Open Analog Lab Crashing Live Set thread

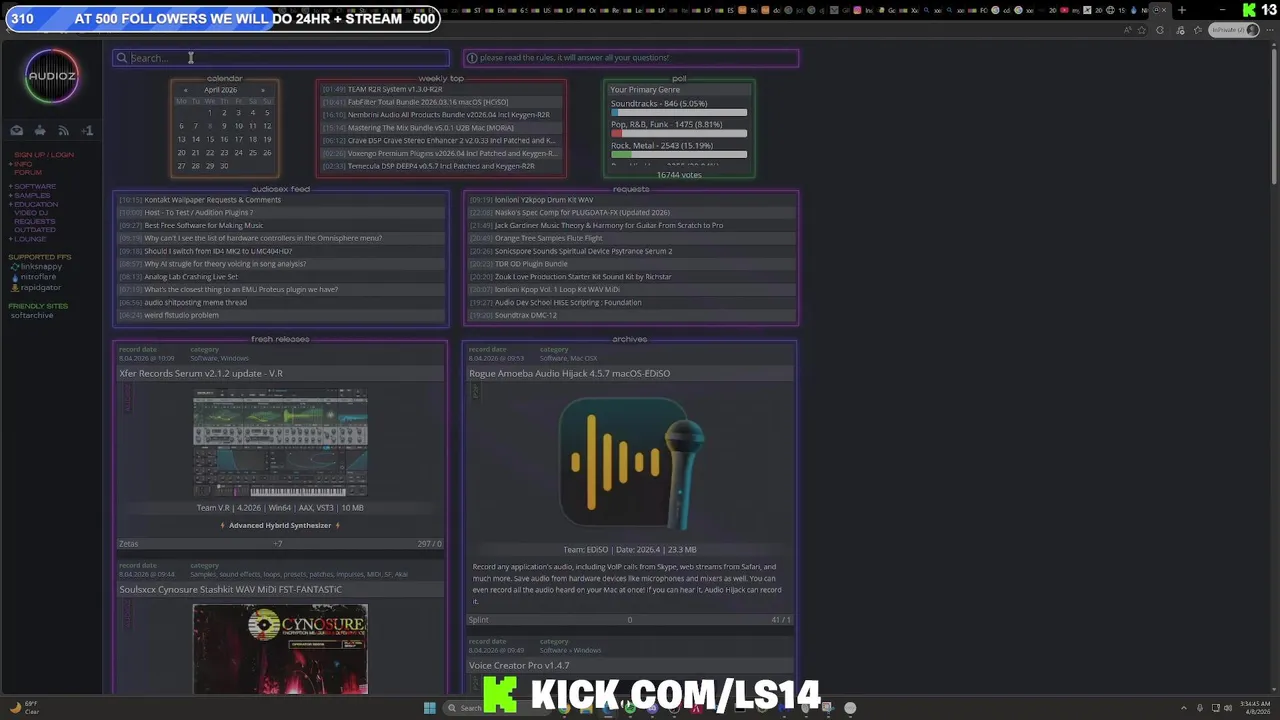pos(191,277)
